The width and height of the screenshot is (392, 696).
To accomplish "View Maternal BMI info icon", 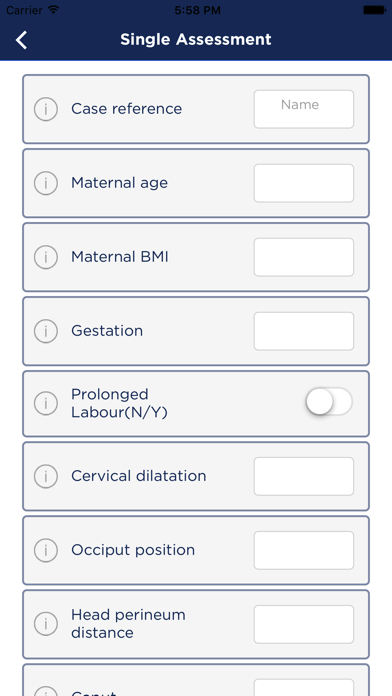I will click(x=46, y=257).
